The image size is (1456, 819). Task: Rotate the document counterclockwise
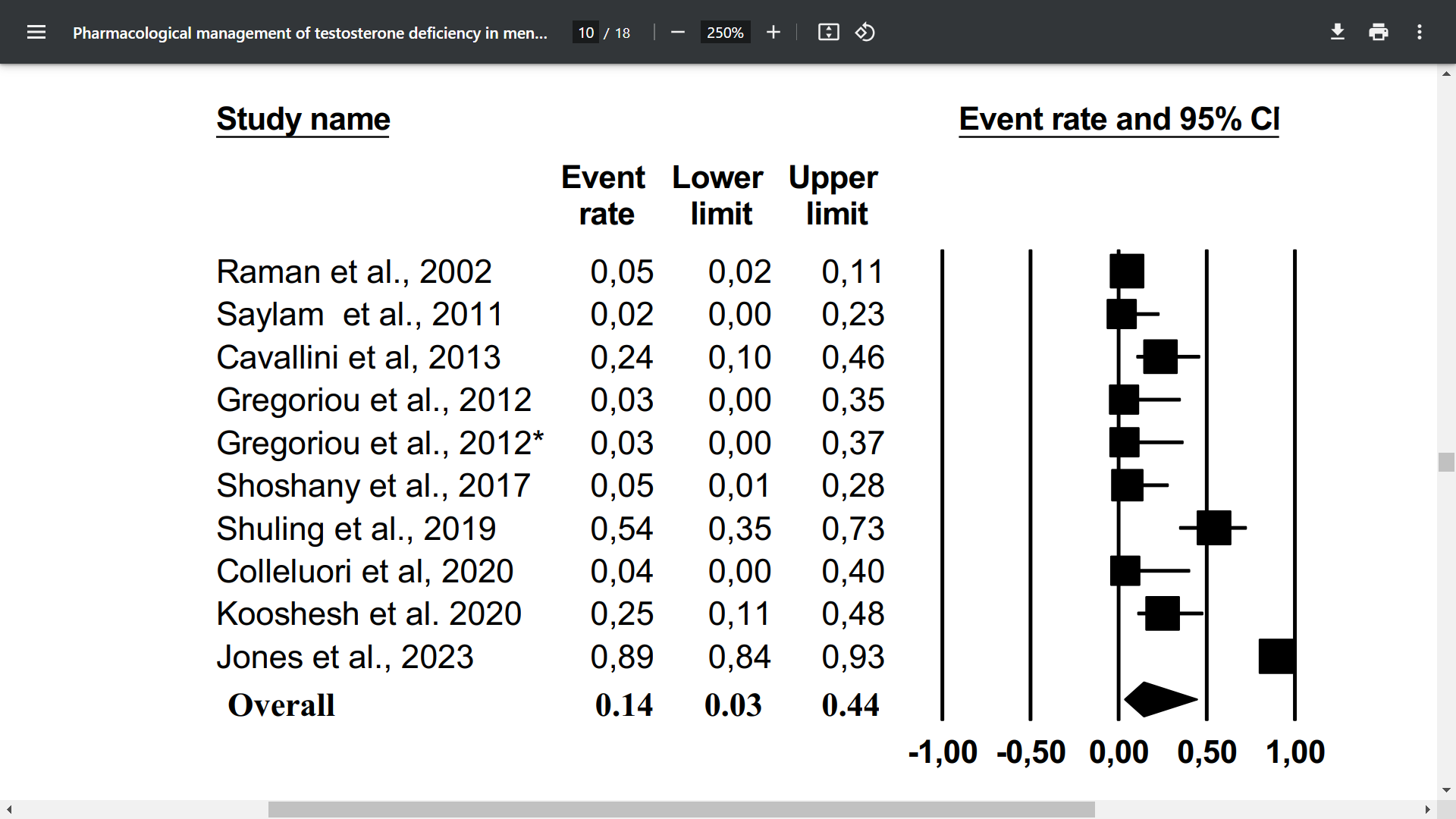[865, 32]
